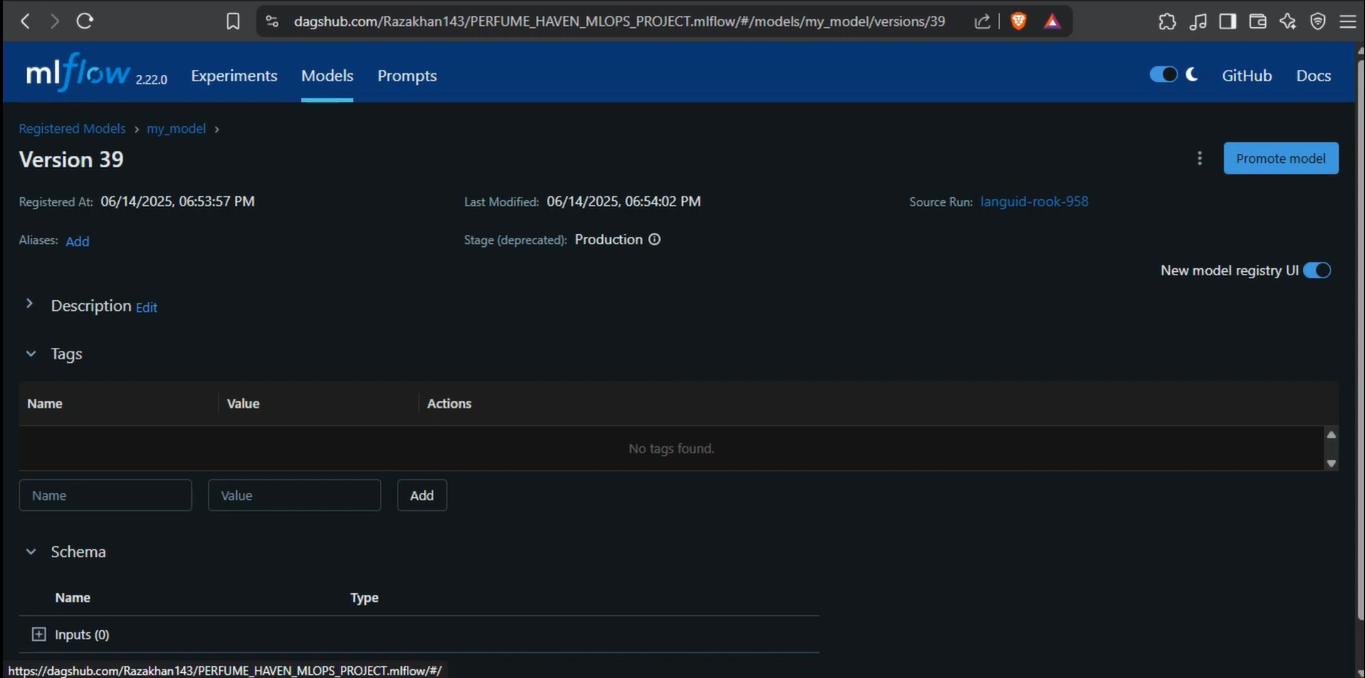Expand the Description section
Screen dimensions: 1365x678
pyautogui.click(x=30, y=305)
